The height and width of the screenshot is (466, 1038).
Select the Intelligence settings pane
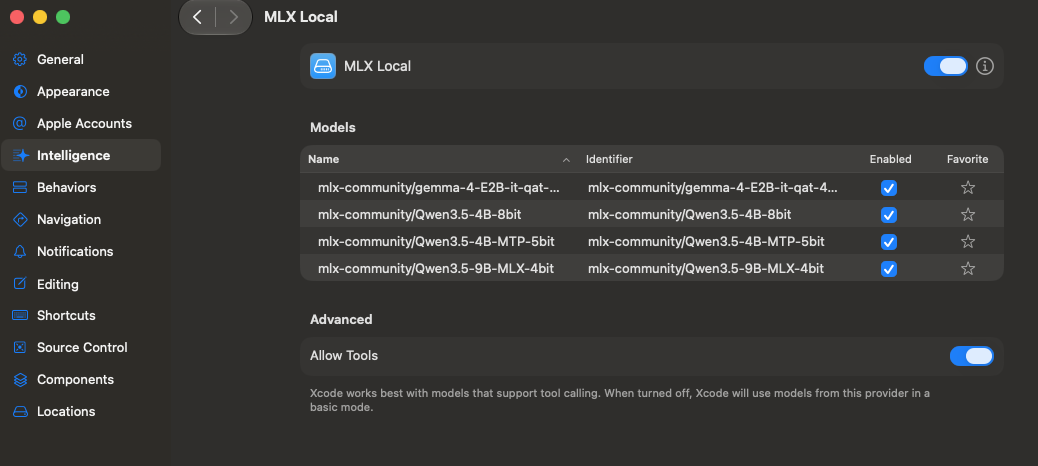click(x=81, y=156)
